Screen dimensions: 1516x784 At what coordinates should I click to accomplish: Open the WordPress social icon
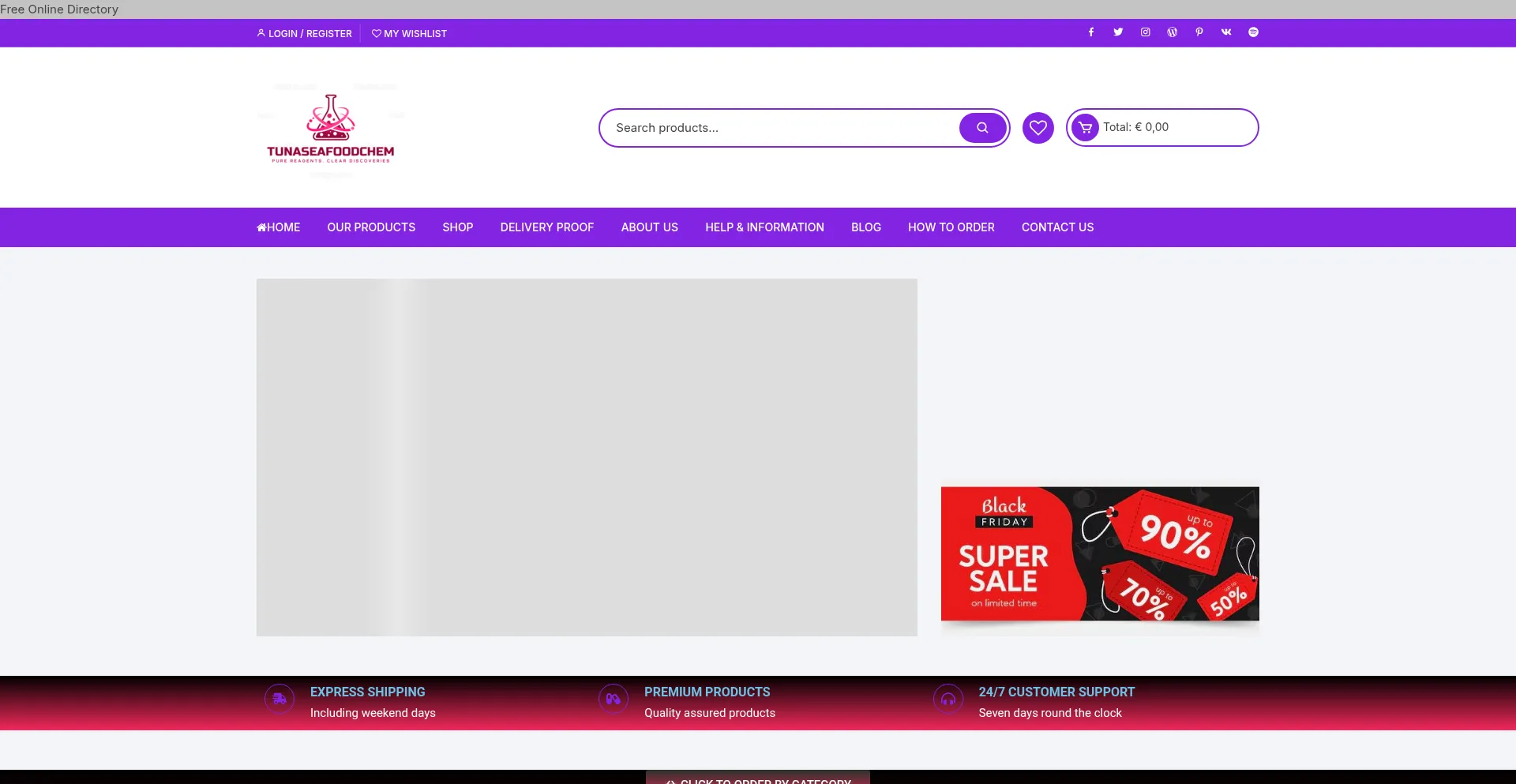coord(1172,32)
